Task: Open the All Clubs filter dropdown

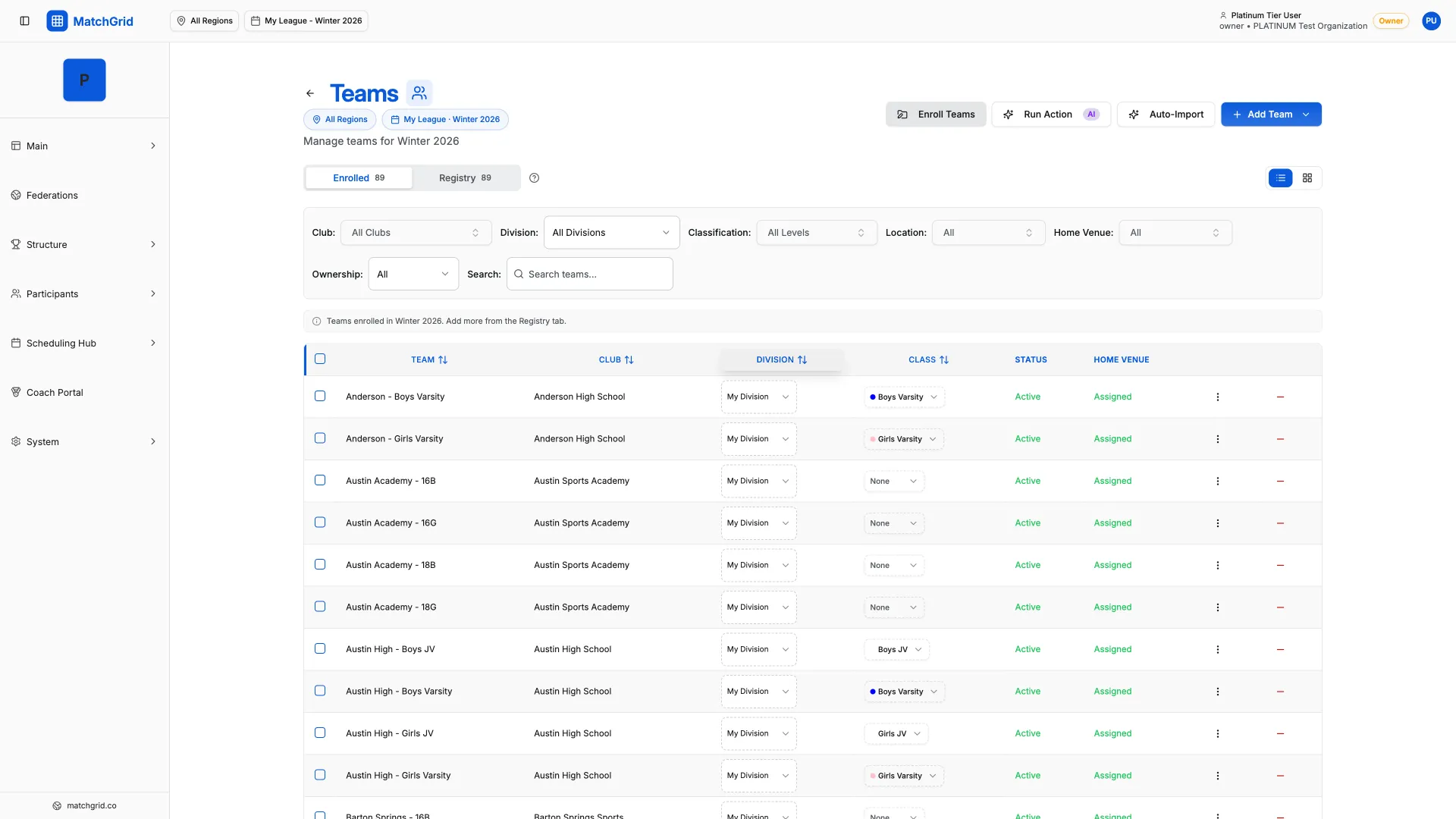Action: [416, 233]
